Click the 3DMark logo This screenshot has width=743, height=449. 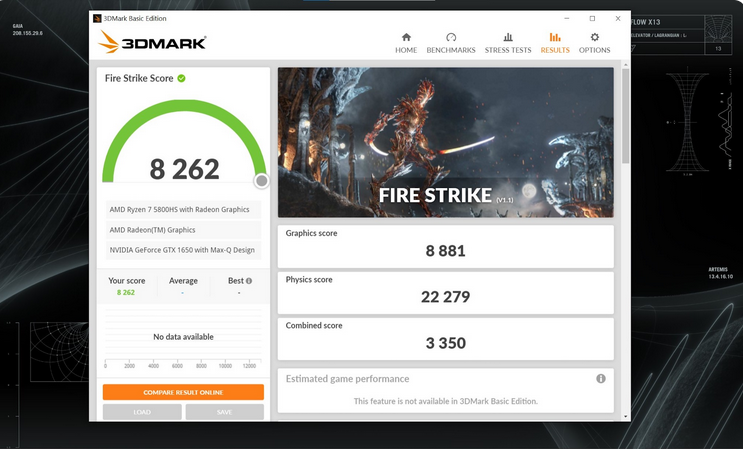[x=152, y=42]
